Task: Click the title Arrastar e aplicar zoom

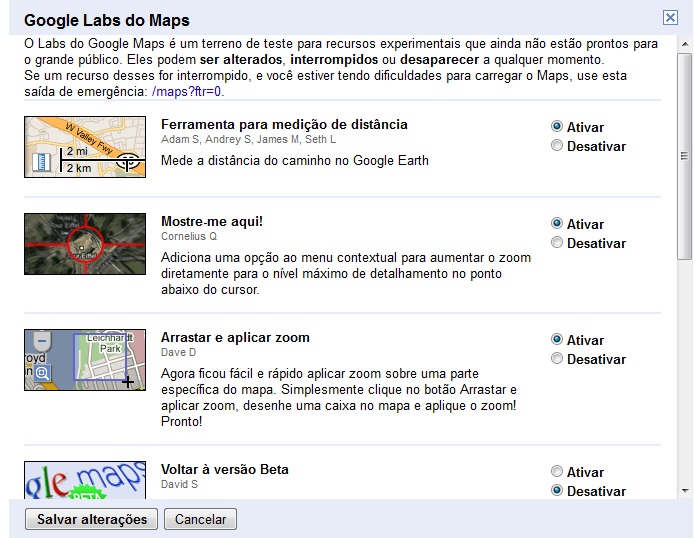Action: pyautogui.click(x=235, y=337)
